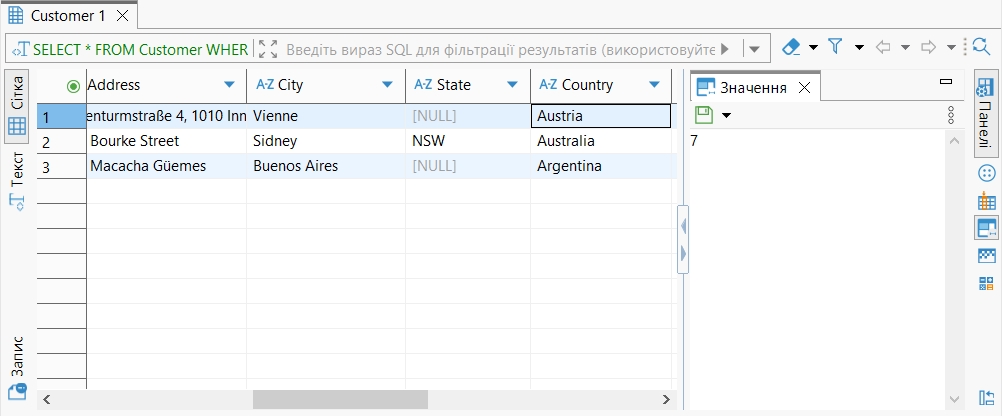The height and width of the screenshot is (416, 1002).
Task: Click the green read-only status circle icon
Action: [73, 86]
